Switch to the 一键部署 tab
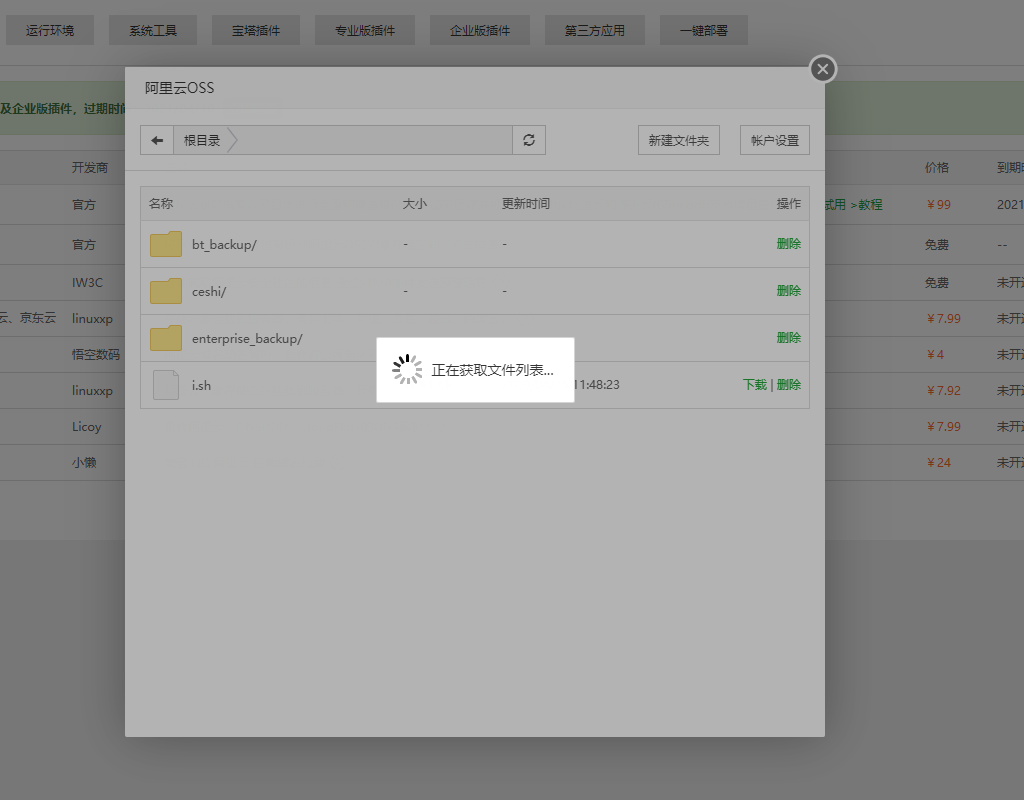Viewport: 1024px width, 800px height. click(x=704, y=31)
